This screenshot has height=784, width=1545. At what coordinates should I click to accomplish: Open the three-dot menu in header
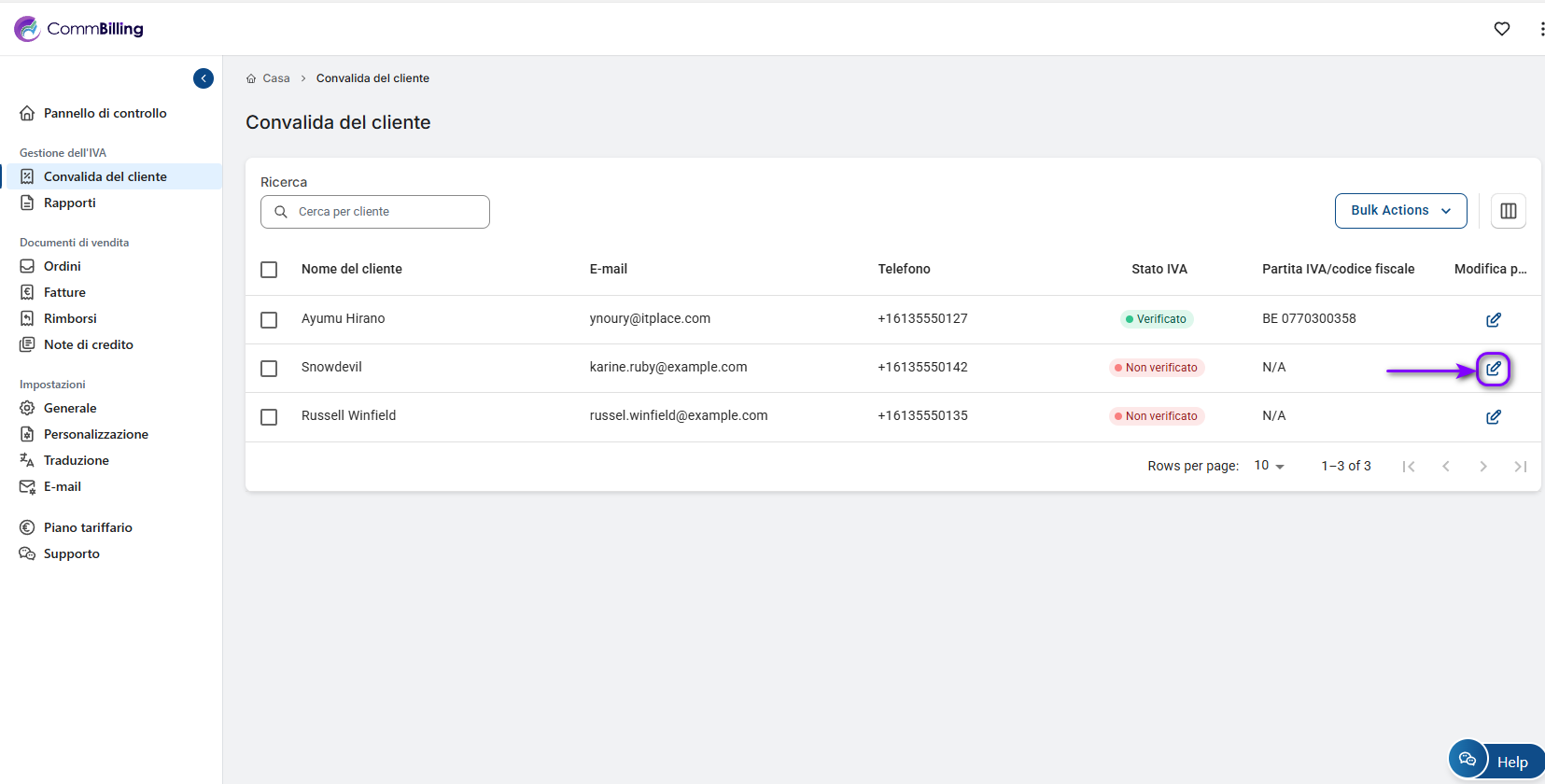pyautogui.click(x=1539, y=29)
